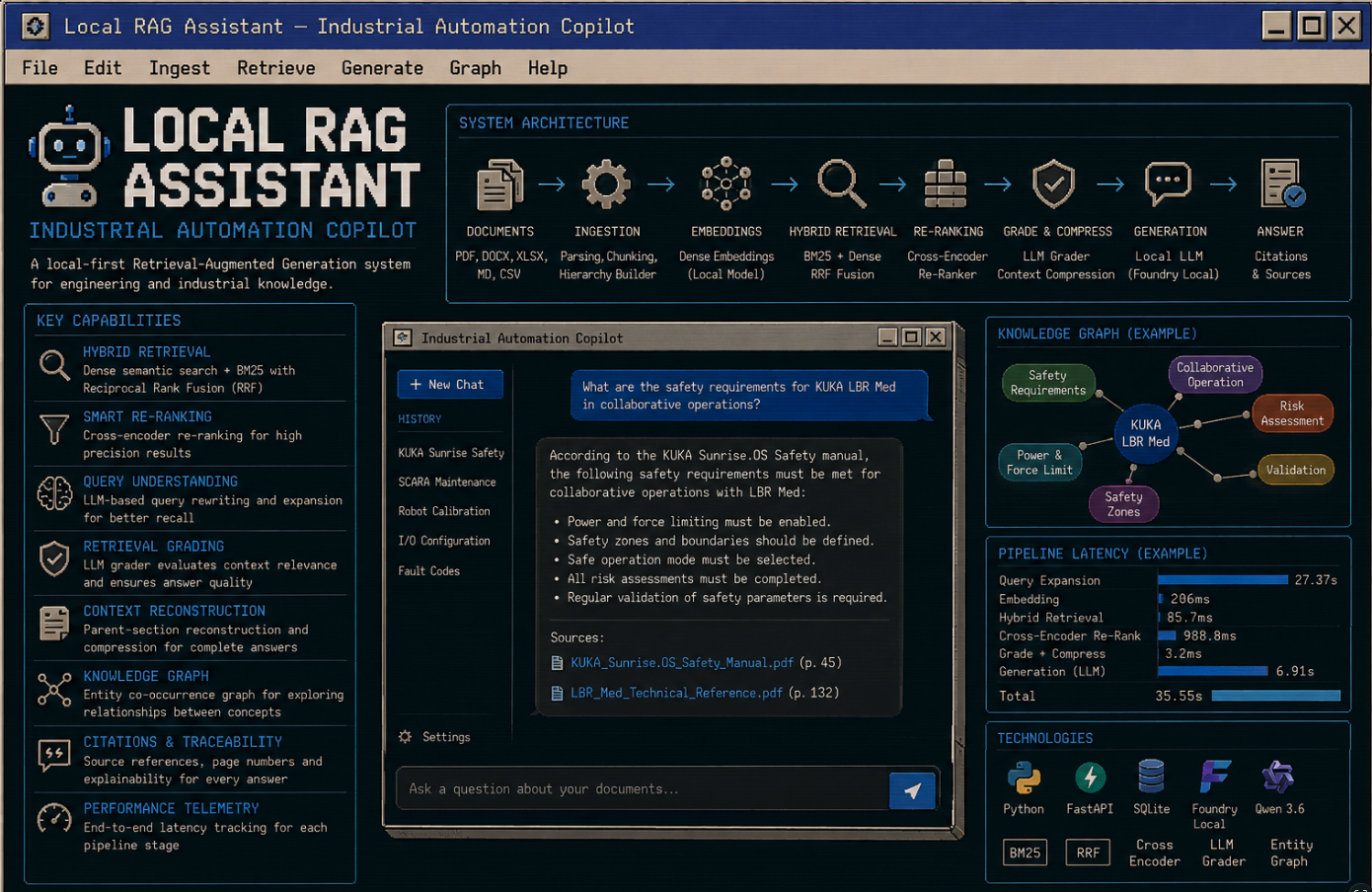Click the Query Expansion latency bar
The height and width of the screenshot is (892, 1372).
(1223, 580)
